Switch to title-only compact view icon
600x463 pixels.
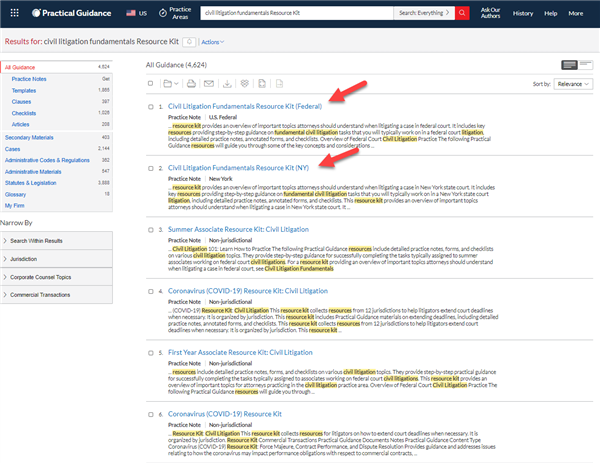coord(585,65)
